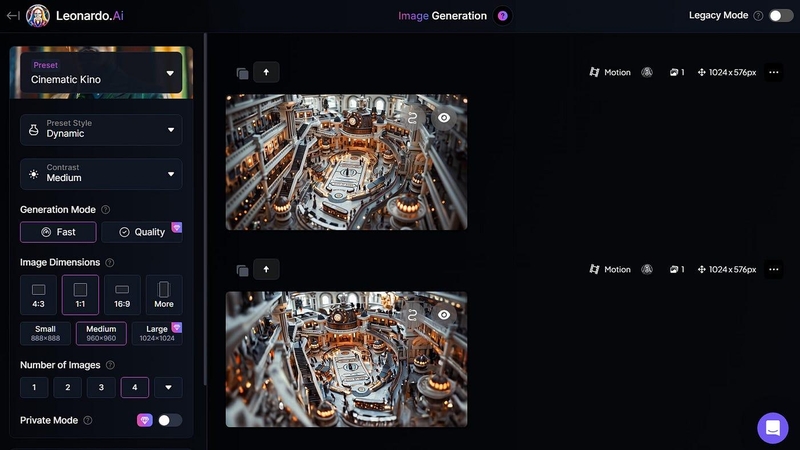The image size is (800, 450).
Task: Click the Private Mode help icon
Action: pos(88,420)
